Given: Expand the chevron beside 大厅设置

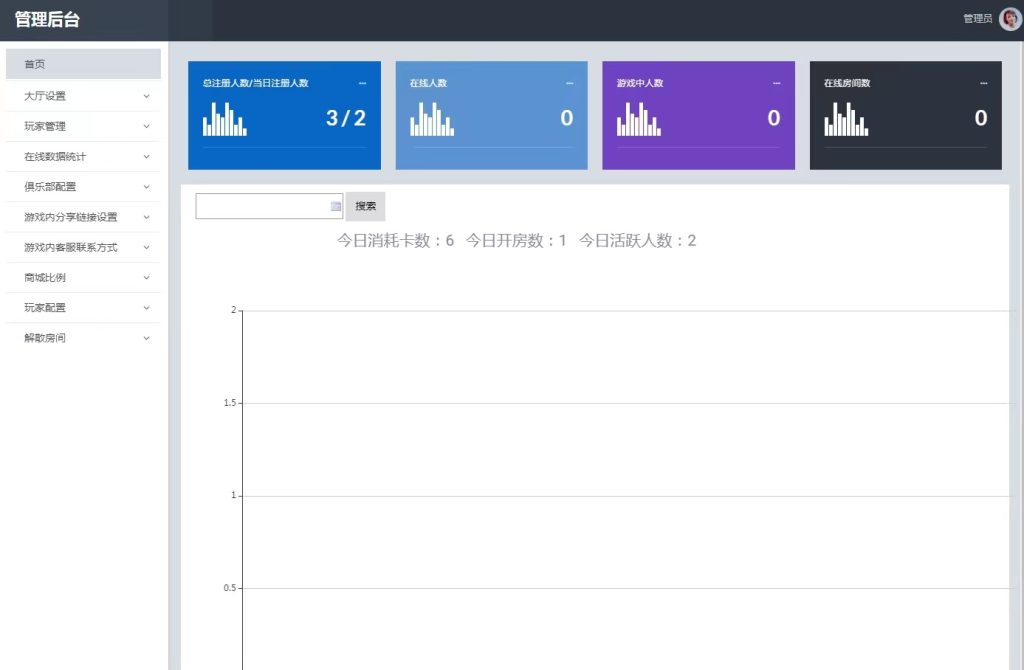Looking at the screenshot, I should tap(146, 96).
